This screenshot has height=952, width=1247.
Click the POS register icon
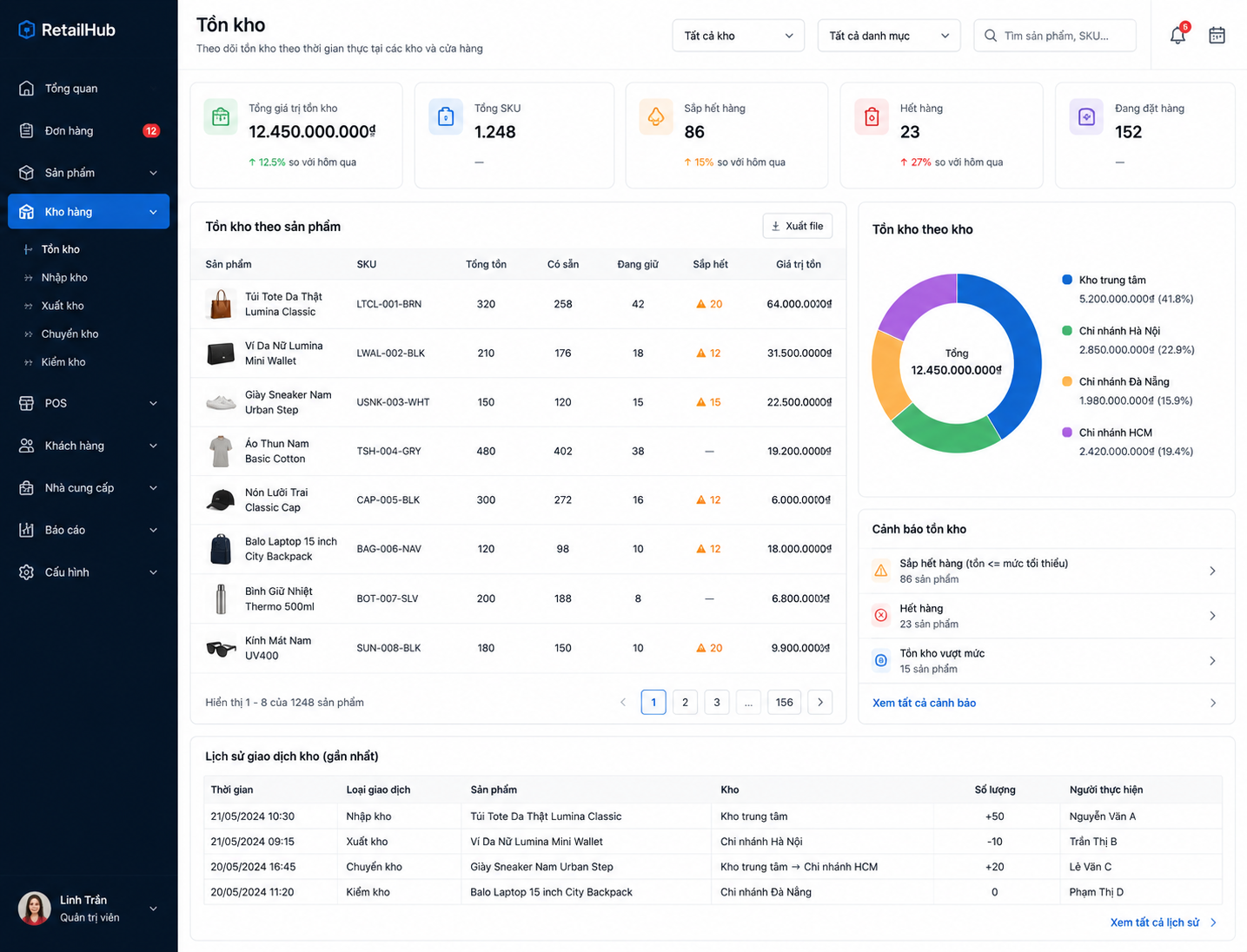(x=27, y=403)
